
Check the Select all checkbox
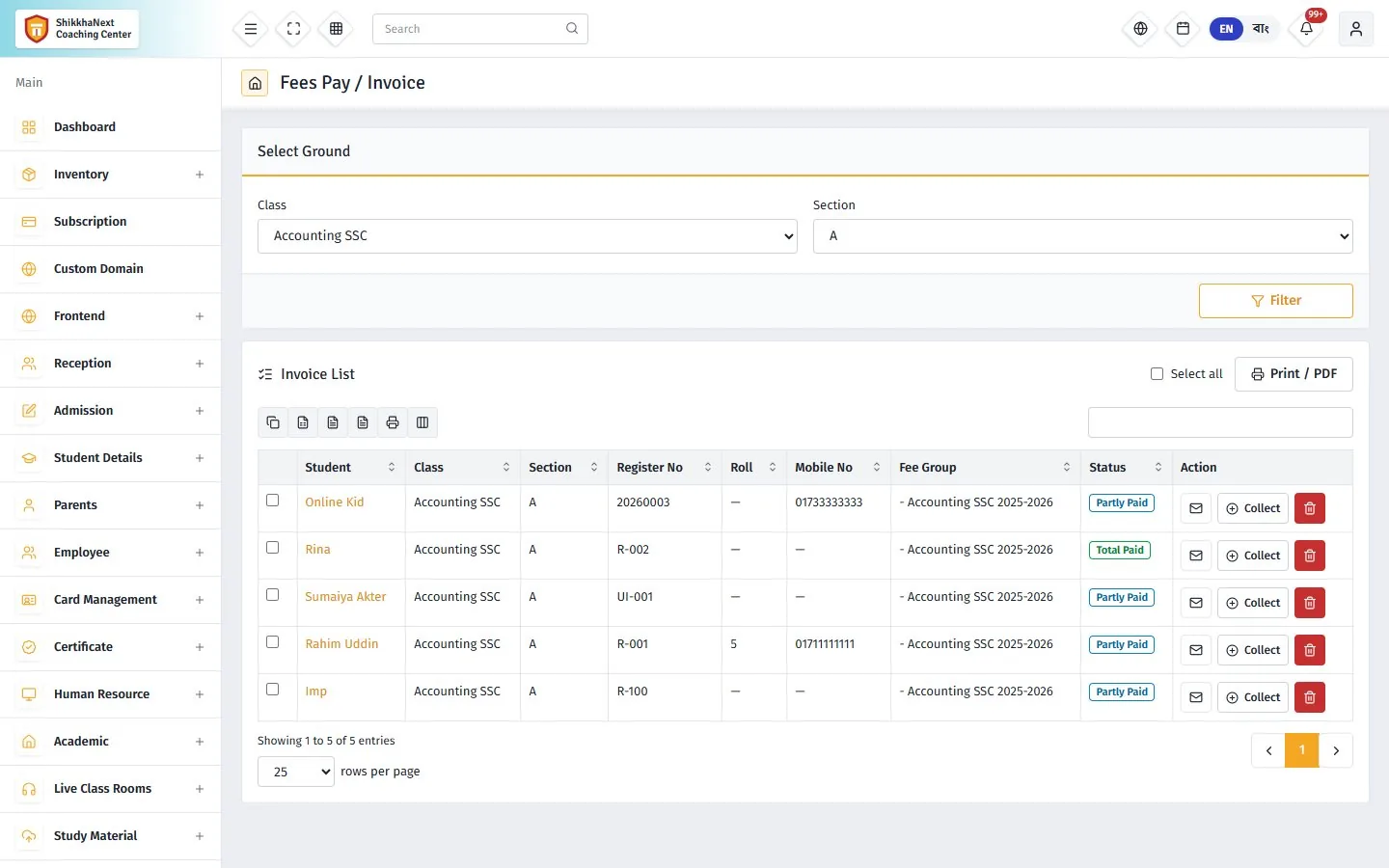click(x=1157, y=374)
